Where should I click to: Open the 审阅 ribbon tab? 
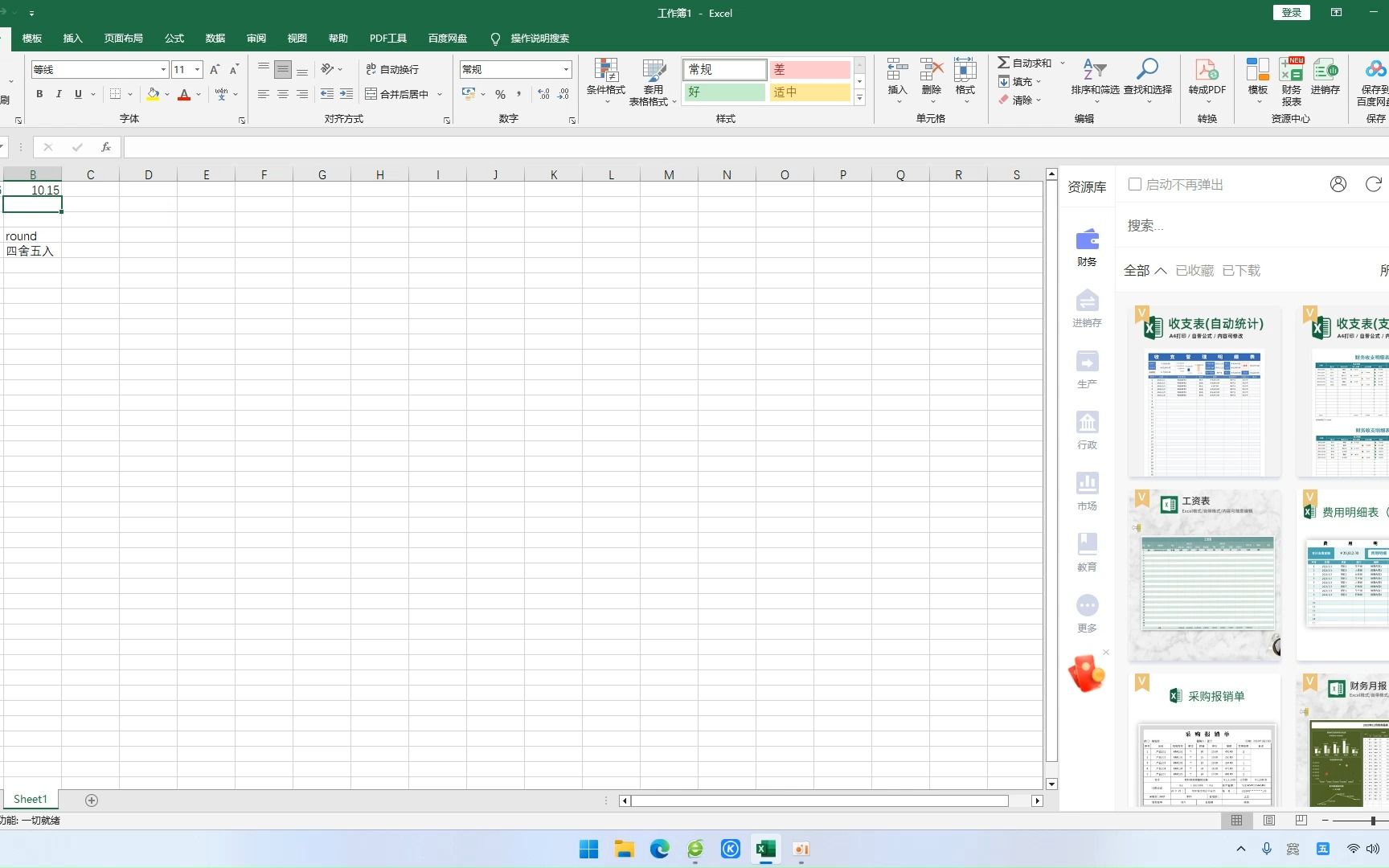[256, 38]
